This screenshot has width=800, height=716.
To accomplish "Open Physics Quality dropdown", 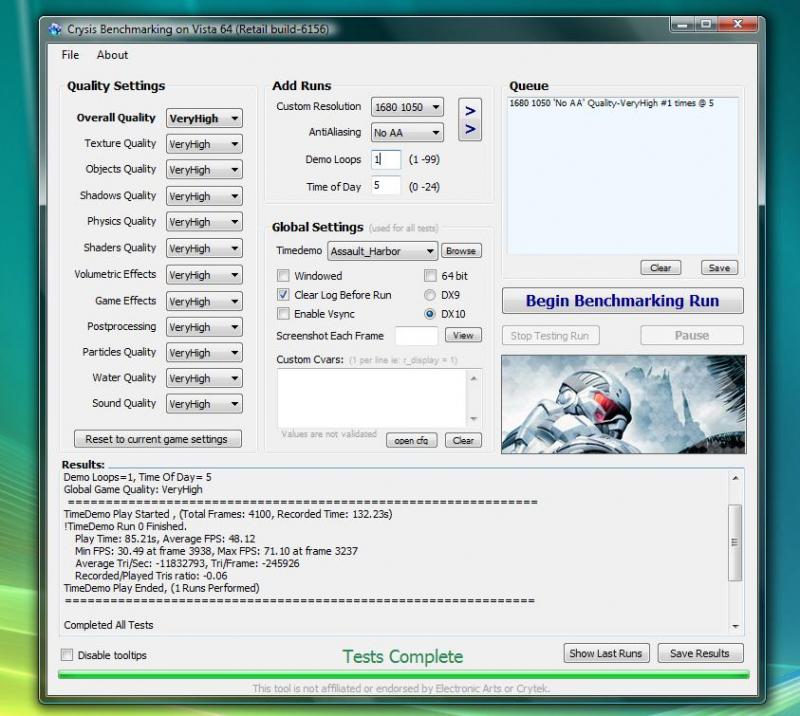I will [204, 222].
